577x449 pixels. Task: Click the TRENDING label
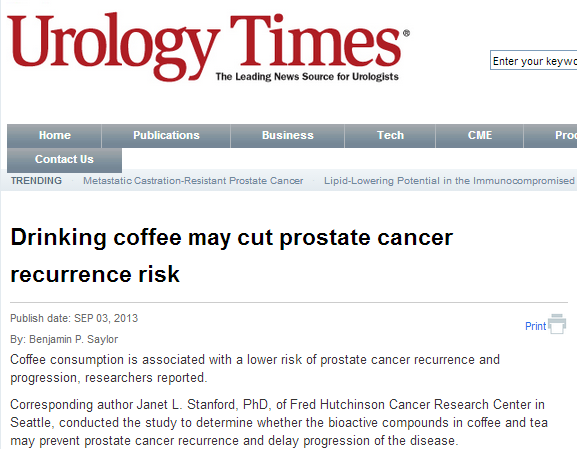(36, 181)
